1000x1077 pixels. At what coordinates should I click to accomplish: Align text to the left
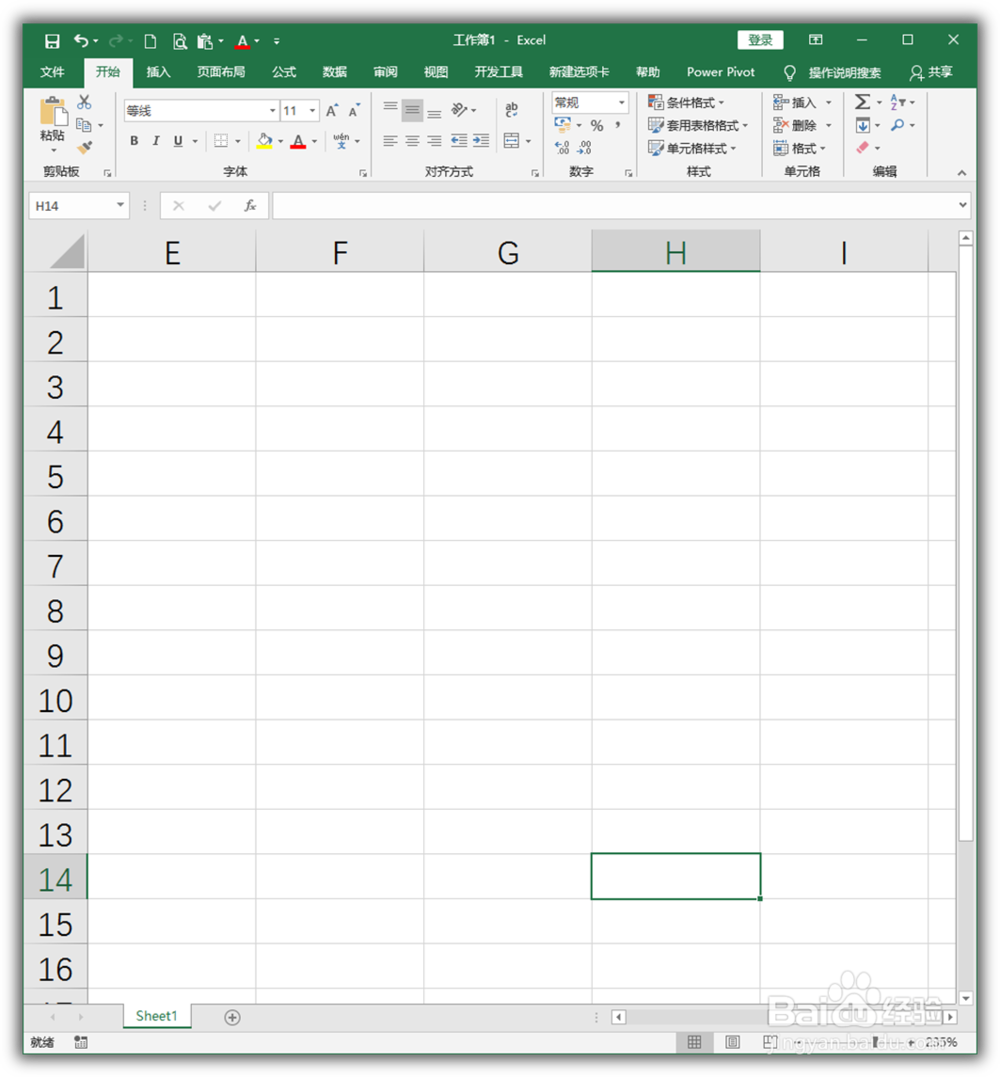390,141
